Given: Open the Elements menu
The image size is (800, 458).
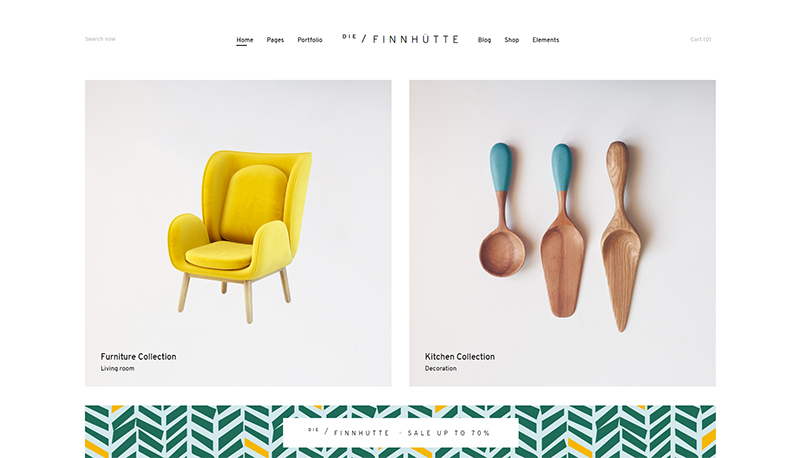Looking at the screenshot, I should pyautogui.click(x=545, y=40).
